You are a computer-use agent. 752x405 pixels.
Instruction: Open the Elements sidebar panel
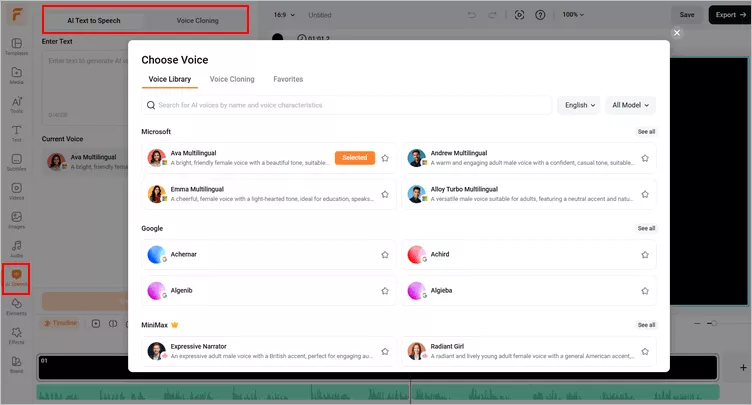pos(16,306)
